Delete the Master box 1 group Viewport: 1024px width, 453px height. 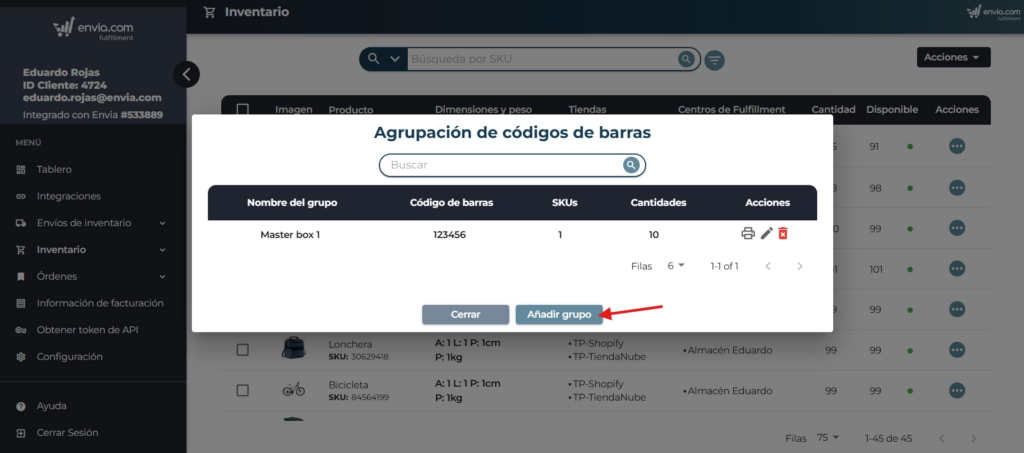click(783, 234)
